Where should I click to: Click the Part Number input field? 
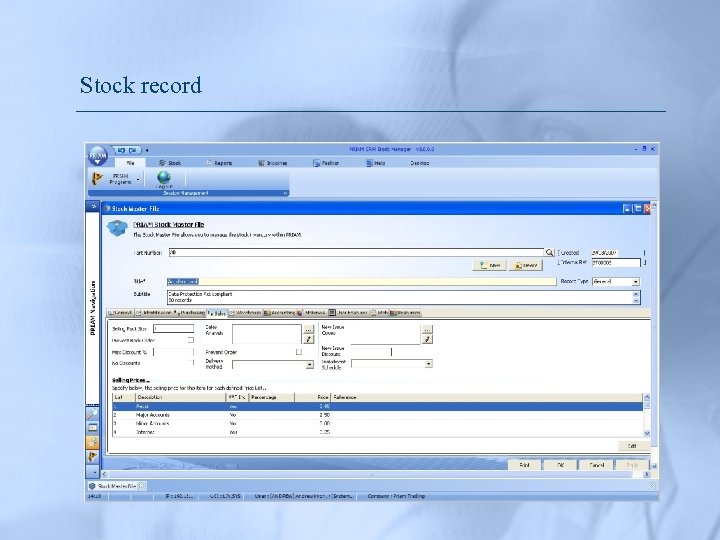[x=356, y=252]
